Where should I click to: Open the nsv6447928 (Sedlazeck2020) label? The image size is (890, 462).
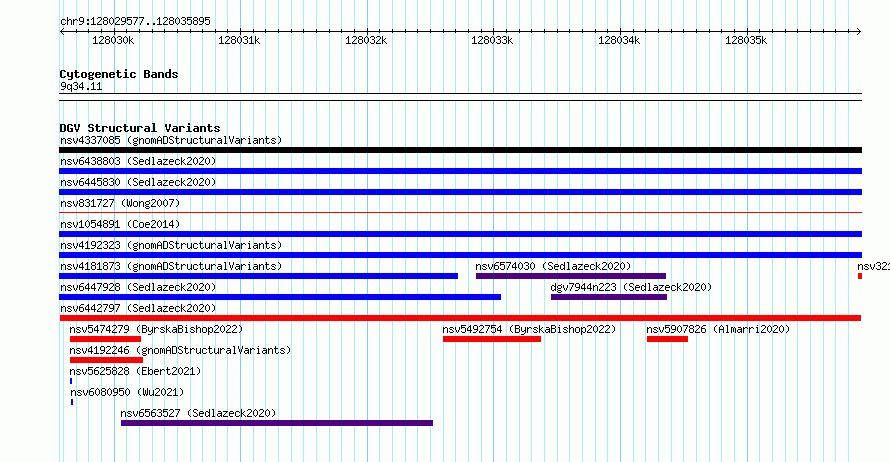click(138, 287)
